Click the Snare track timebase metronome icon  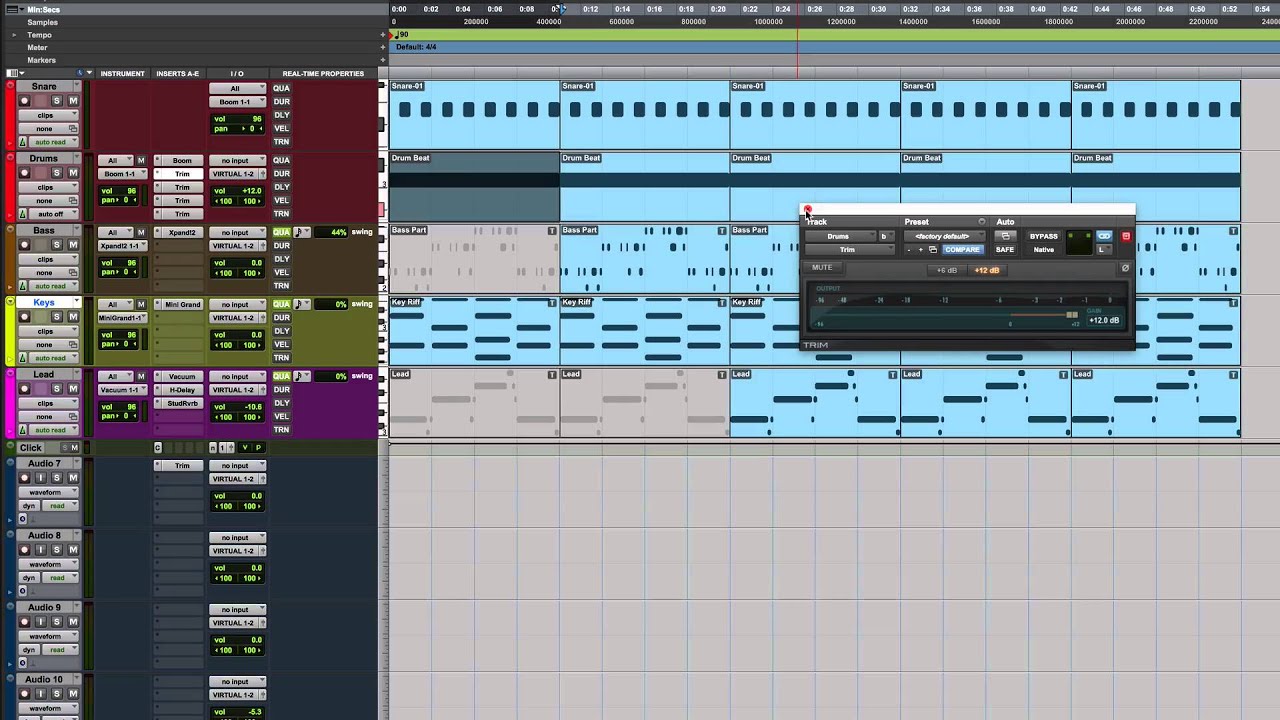pyautogui.click(x=23, y=142)
